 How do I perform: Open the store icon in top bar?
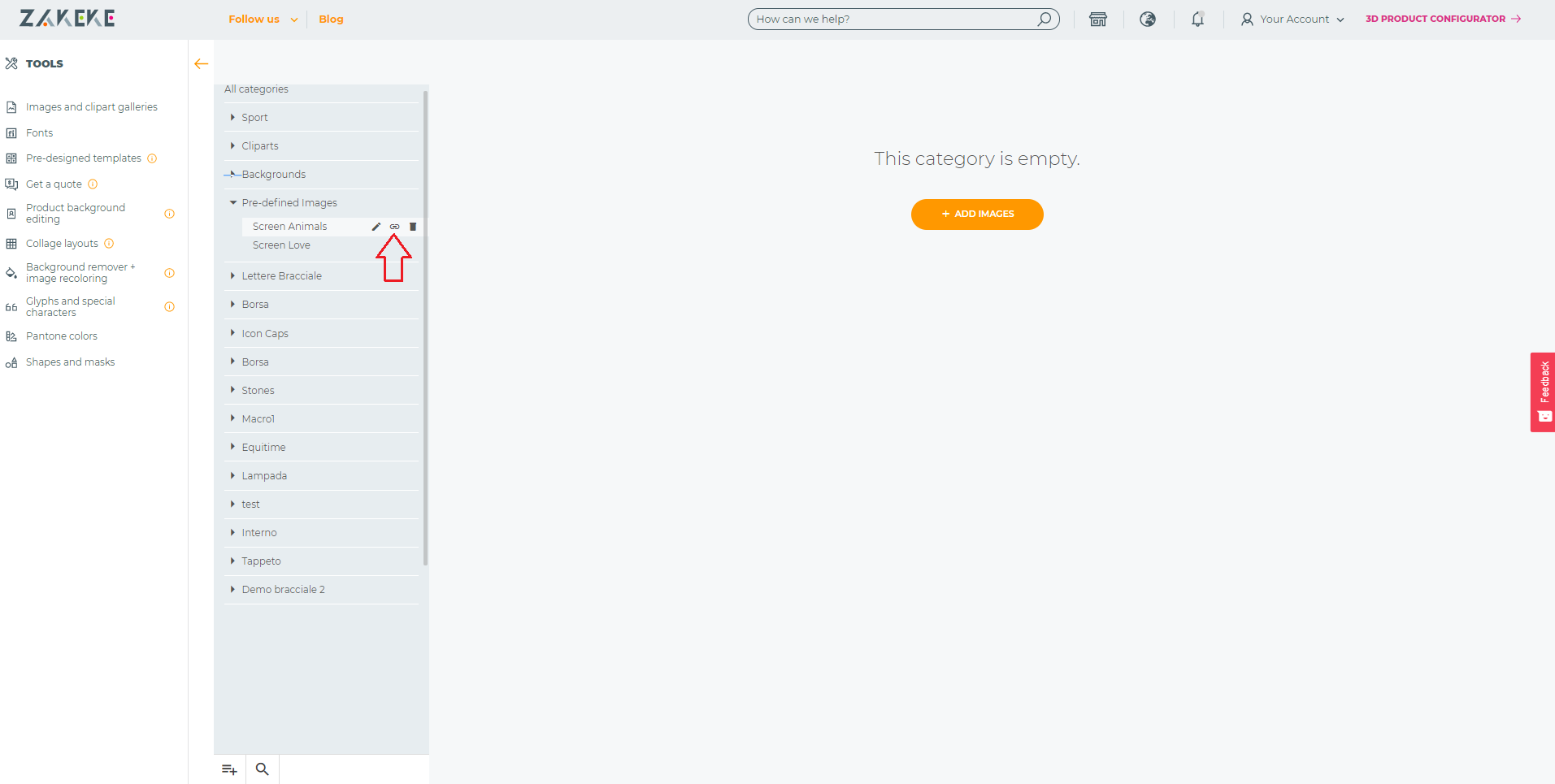click(x=1098, y=19)
